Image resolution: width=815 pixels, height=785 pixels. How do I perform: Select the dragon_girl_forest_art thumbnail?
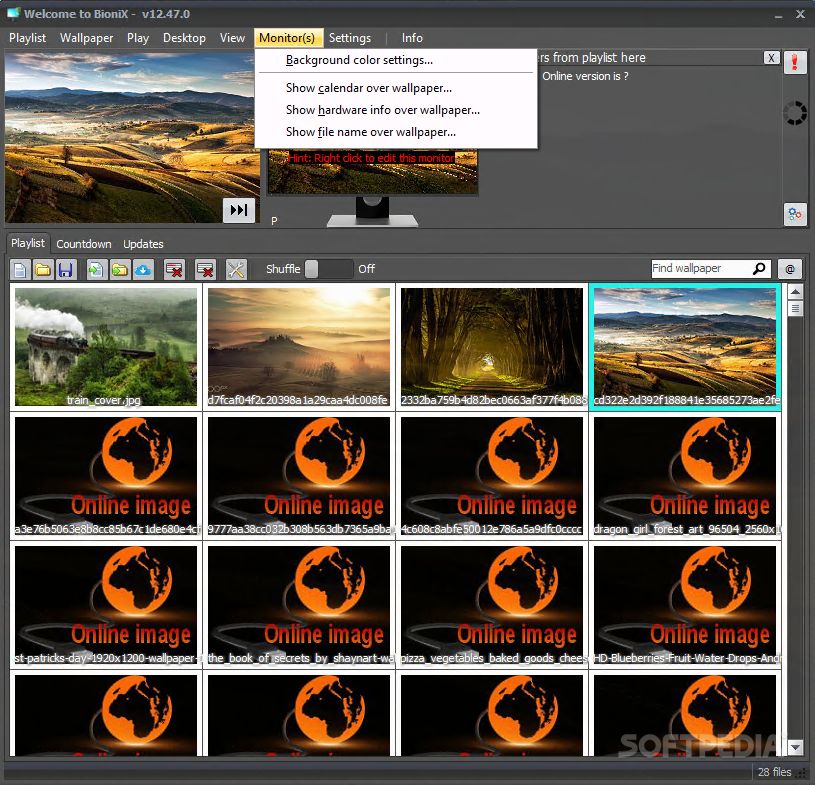tap(685, 476)
